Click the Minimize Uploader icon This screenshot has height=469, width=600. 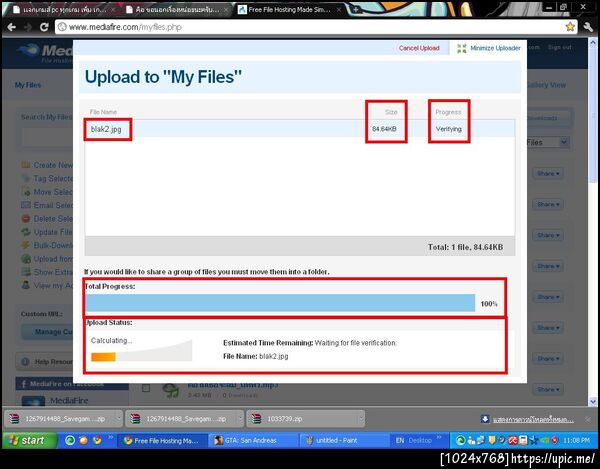click(462, 48)
